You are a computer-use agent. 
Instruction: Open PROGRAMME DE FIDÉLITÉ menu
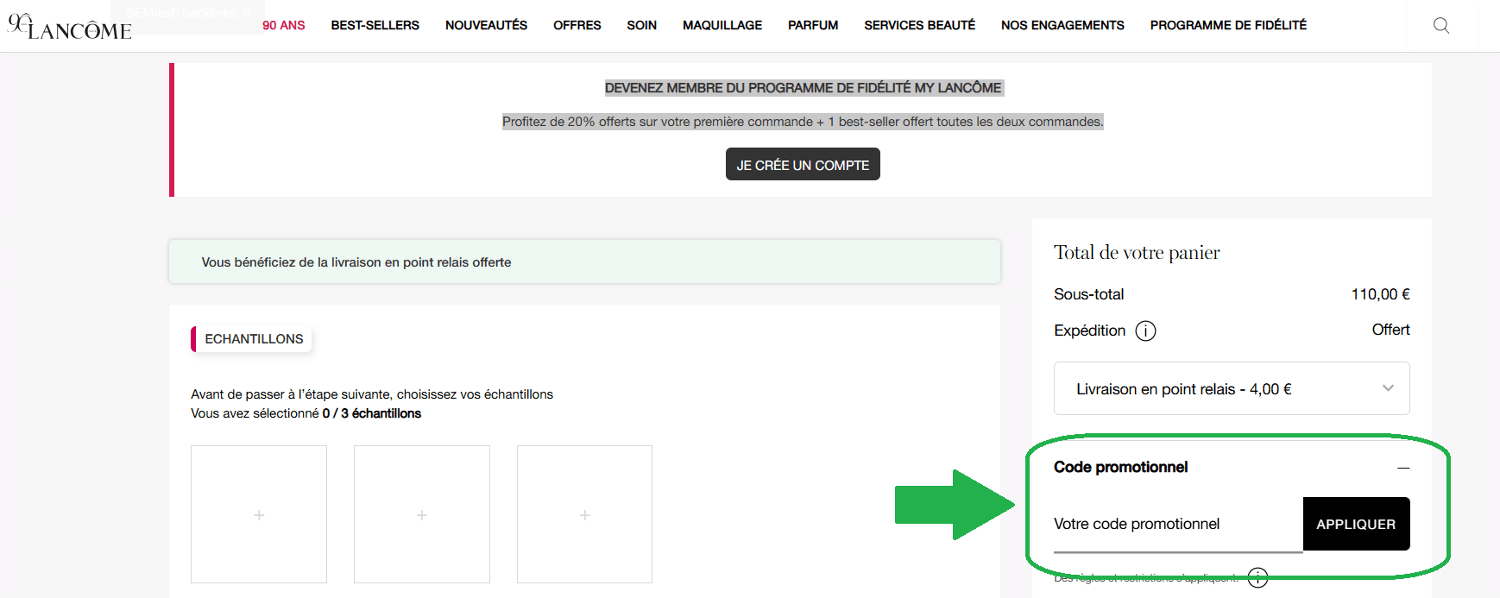[1228, 26]
